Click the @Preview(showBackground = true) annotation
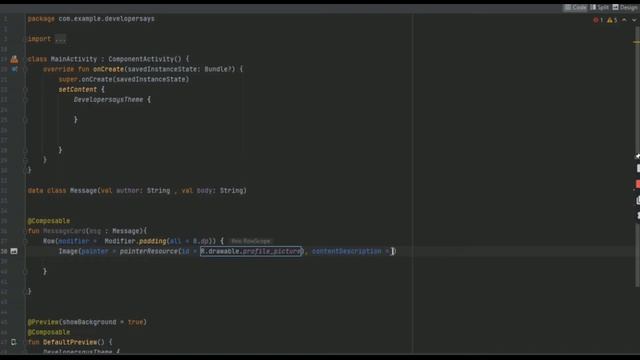This screenshot has height=360, width=640. click(87, 322)
